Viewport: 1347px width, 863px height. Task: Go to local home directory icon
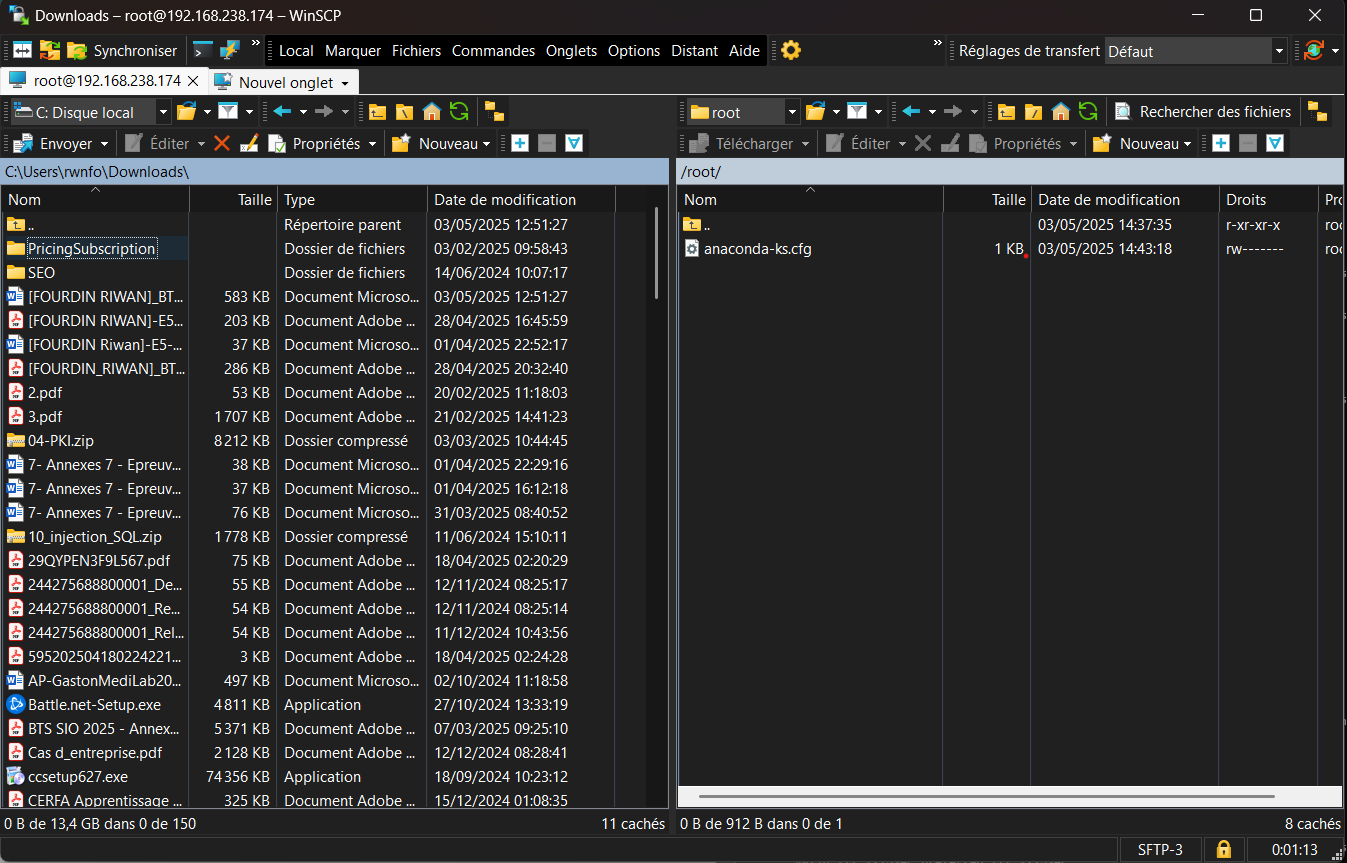click(x=431, y=112)
